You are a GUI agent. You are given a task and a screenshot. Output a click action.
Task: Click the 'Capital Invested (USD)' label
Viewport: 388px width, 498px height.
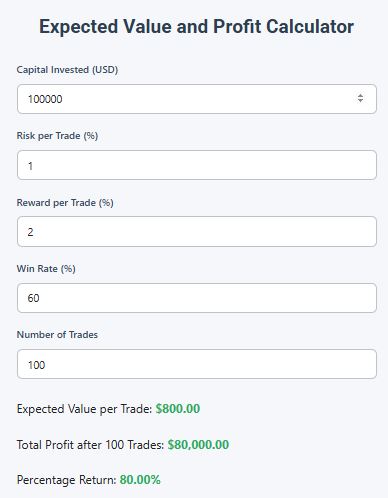(x=67, y=70)
